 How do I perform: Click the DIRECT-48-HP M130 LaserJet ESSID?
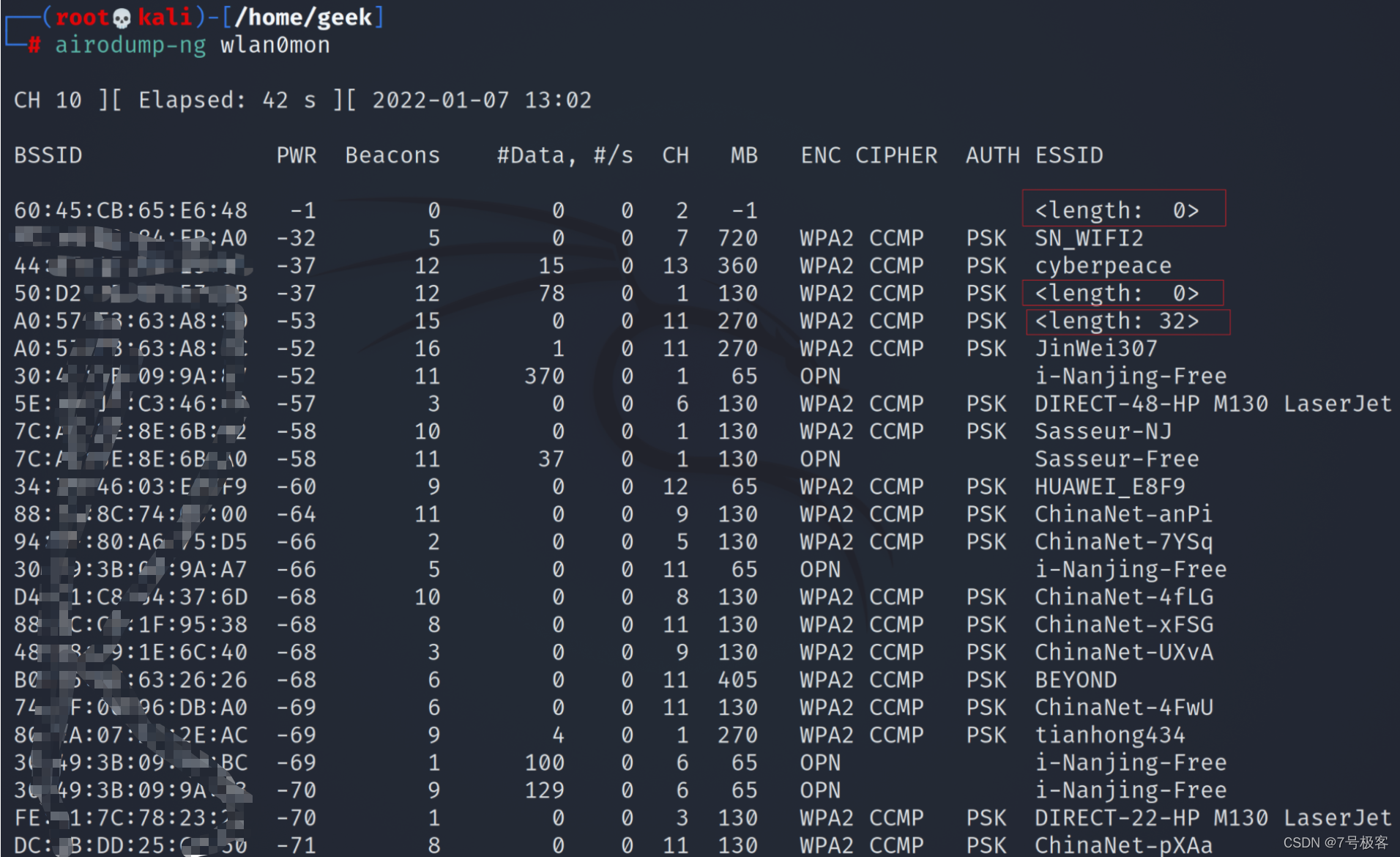coord(1213,404)
